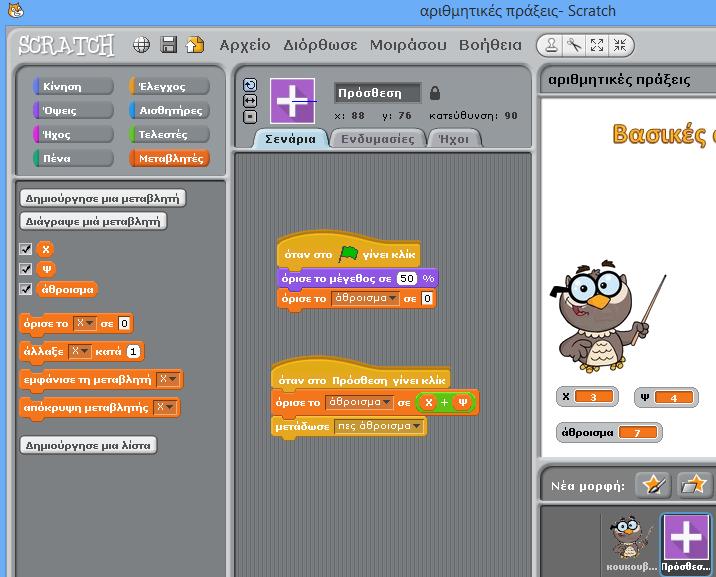Select the Όψεις block category
The width and height of the screenshot is (716, 577).
pos(74,110)
